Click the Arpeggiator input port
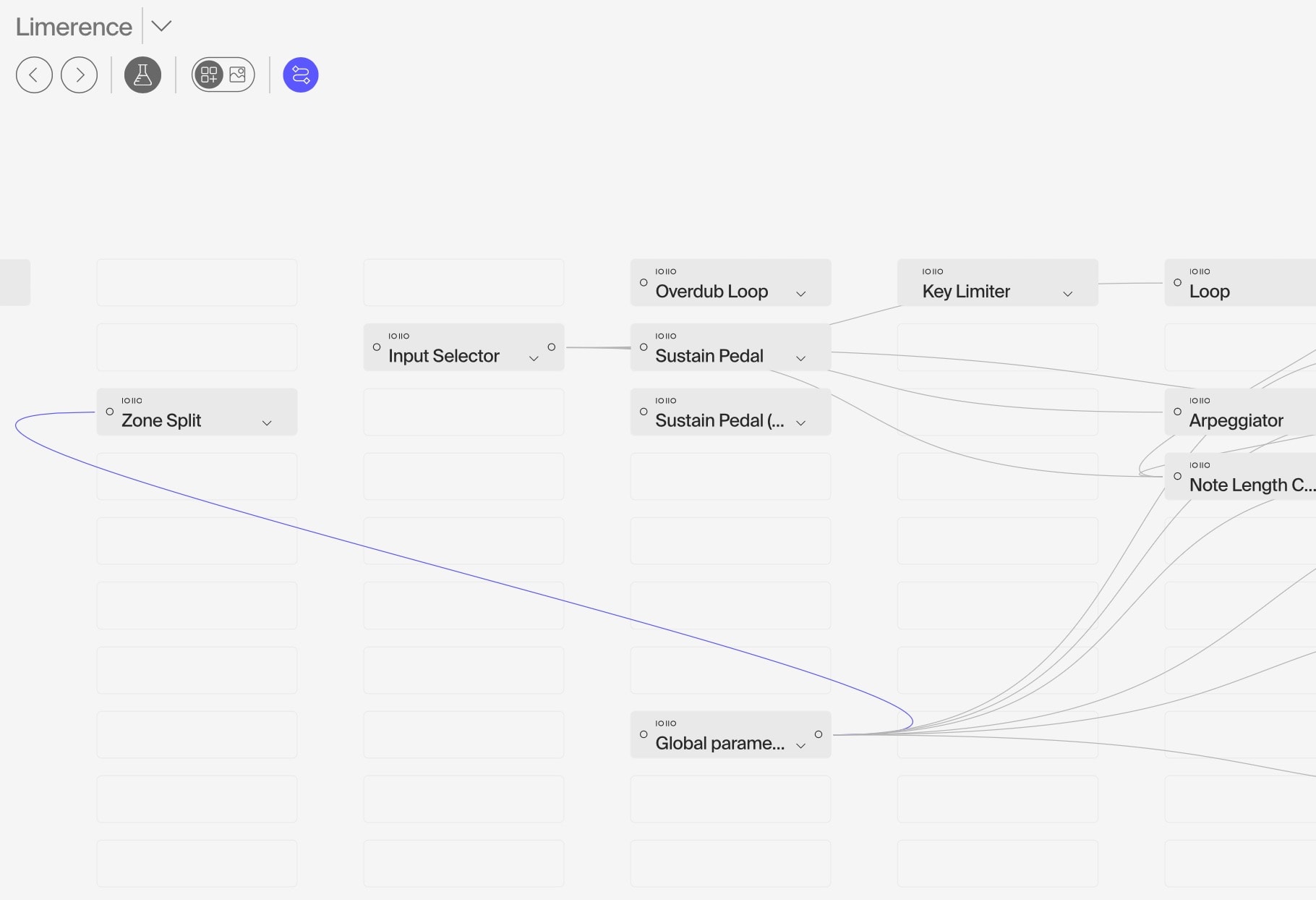Image resolution: width=1316 pixels, height=900 pixels. tap(1178, 412)
